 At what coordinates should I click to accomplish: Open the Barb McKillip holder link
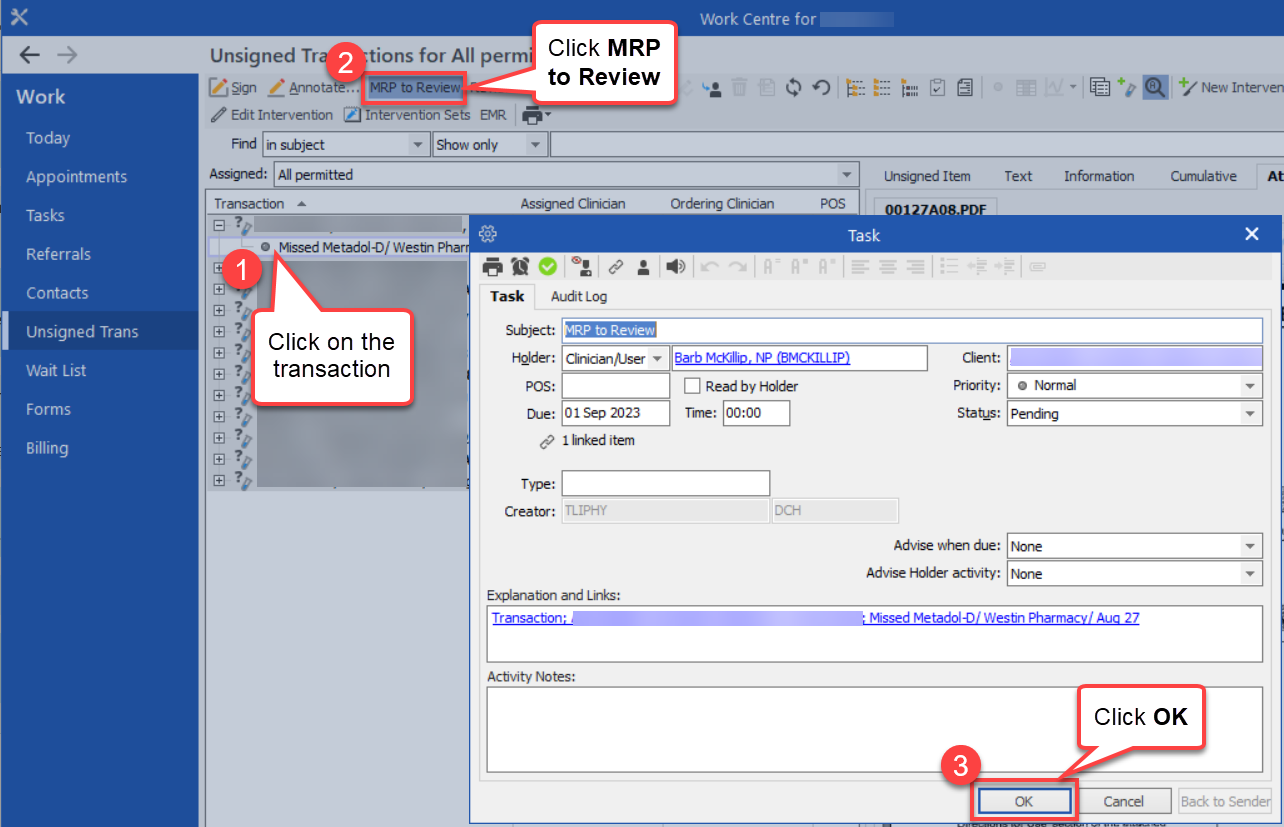[x=762, y=358]
